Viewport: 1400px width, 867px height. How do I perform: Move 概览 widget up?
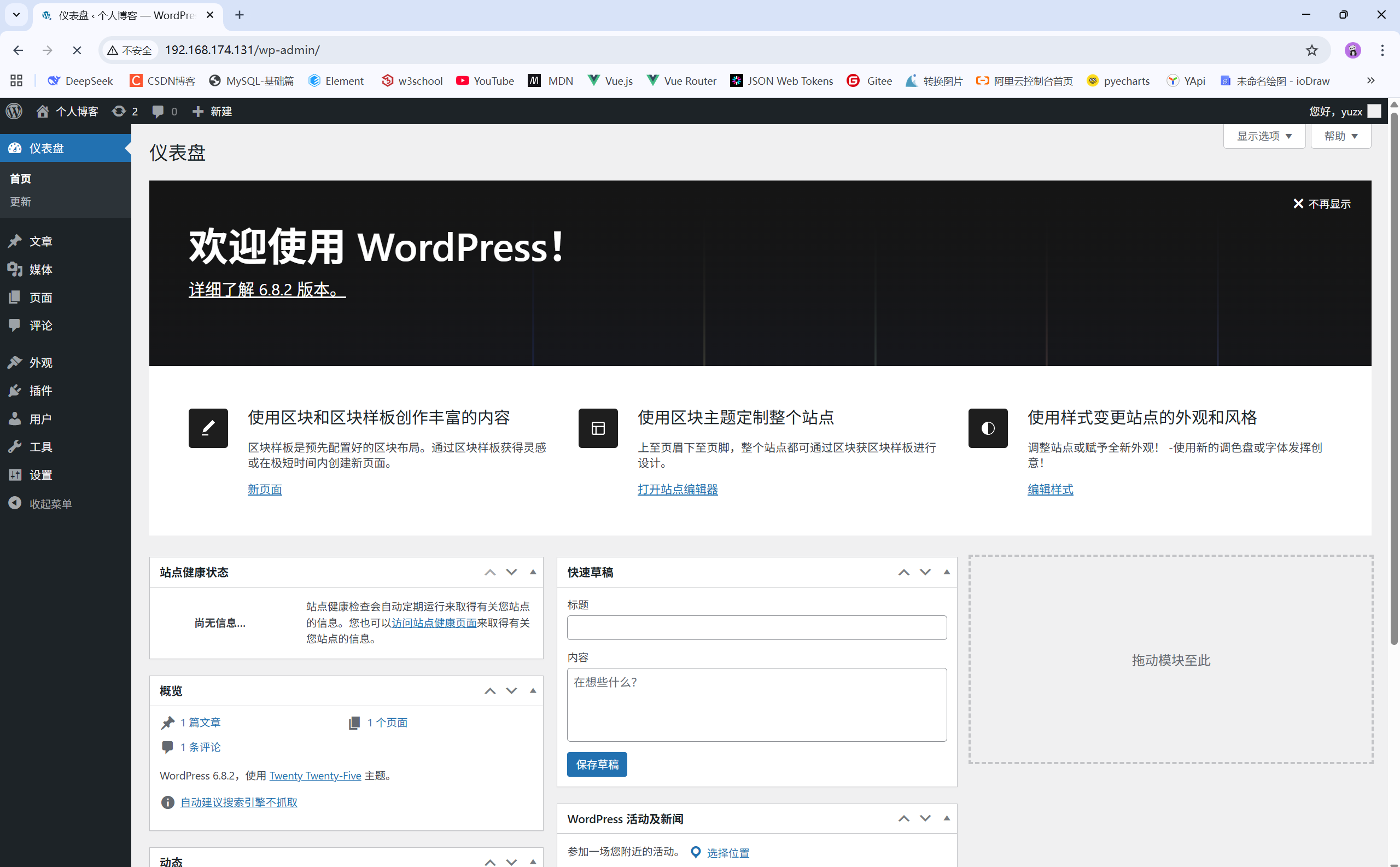click(489, 691)
